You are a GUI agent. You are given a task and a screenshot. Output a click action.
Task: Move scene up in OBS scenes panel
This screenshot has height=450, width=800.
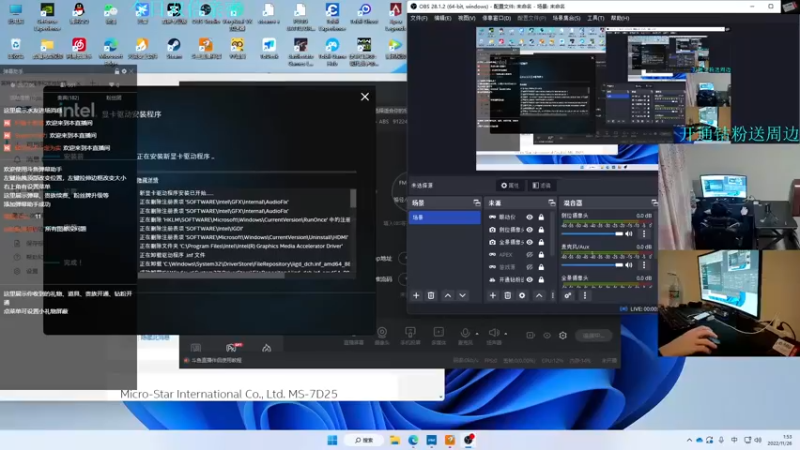pos(447,295)
